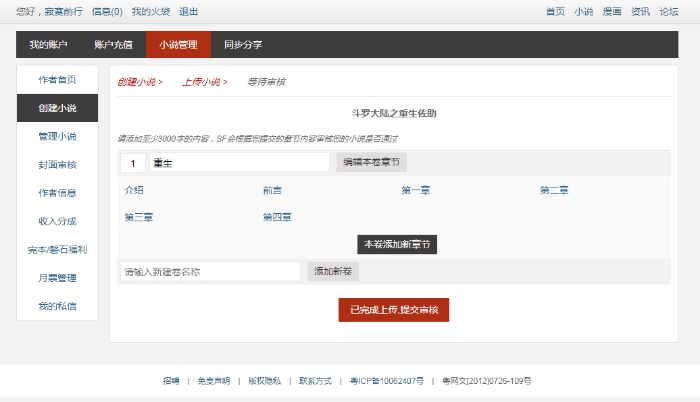Screen dimensions: 700x402
Task: Focus the new volume name input
Action: (x=210, y=272)
